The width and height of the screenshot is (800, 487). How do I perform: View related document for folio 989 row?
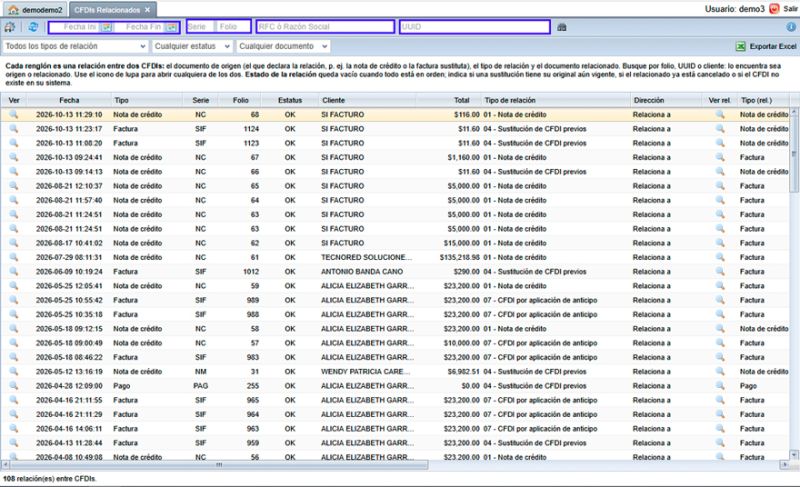[720, 300]
